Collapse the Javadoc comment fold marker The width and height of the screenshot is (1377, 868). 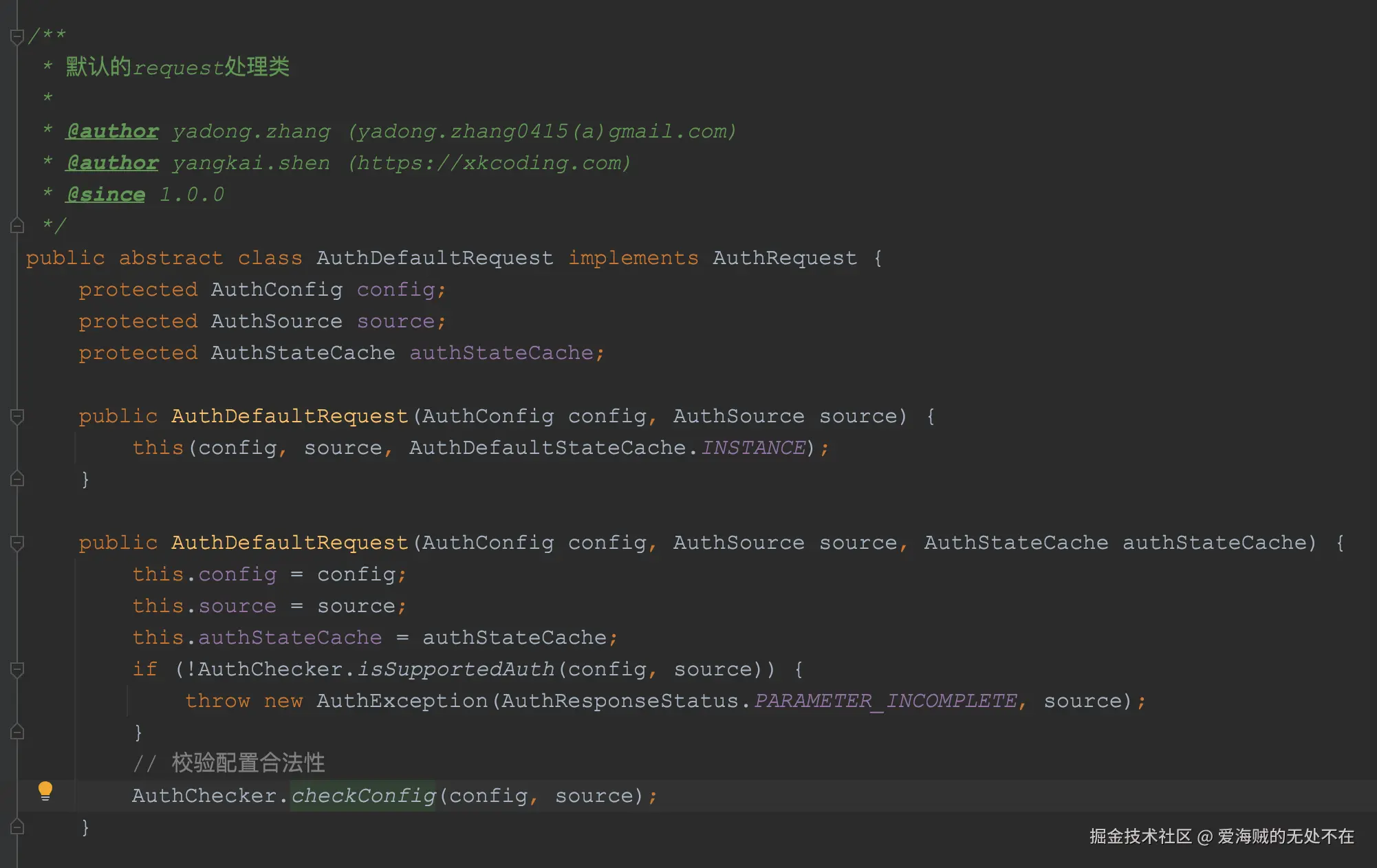(x=18, y=36)
